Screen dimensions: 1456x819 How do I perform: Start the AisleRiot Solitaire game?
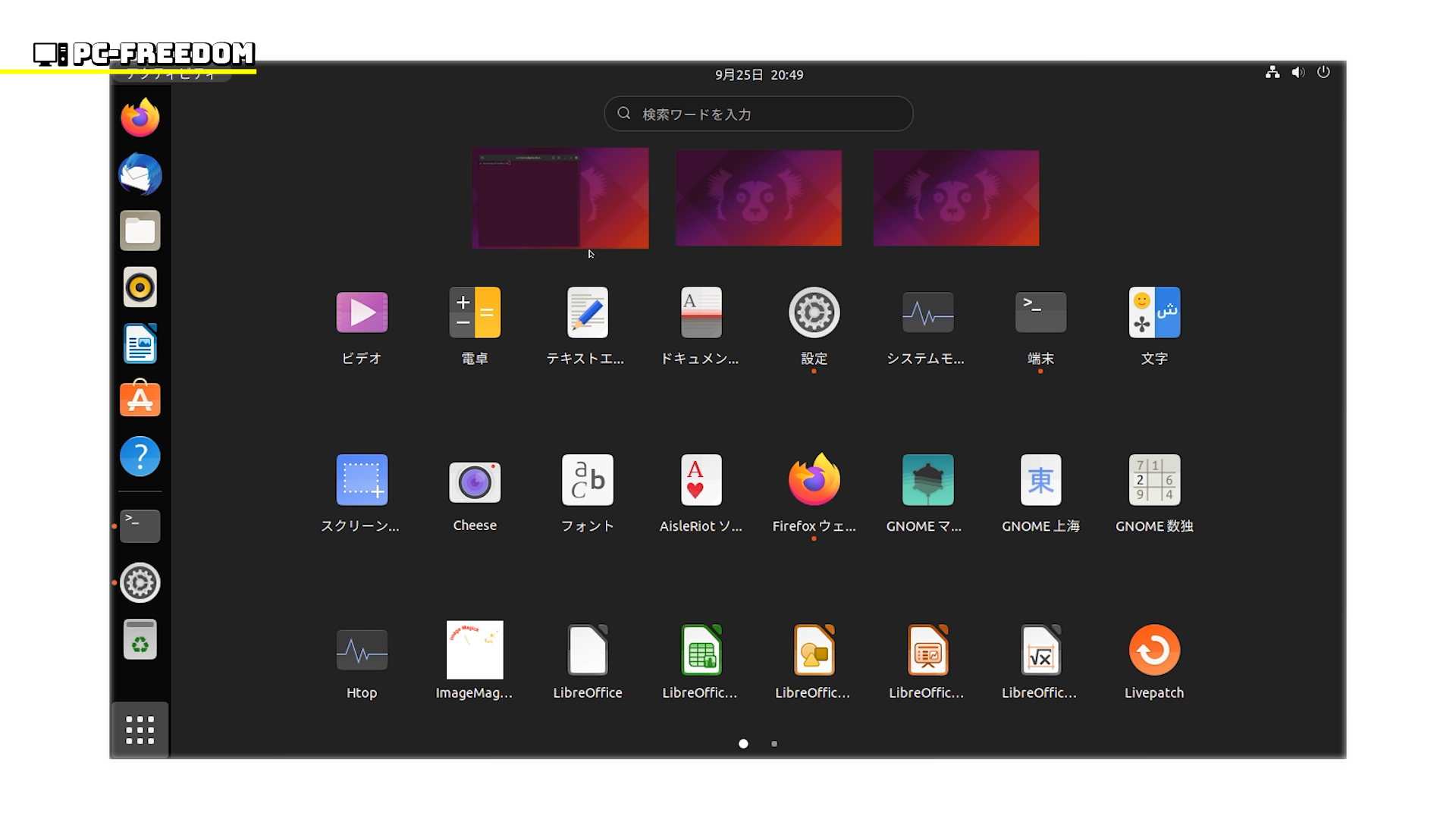701,481
